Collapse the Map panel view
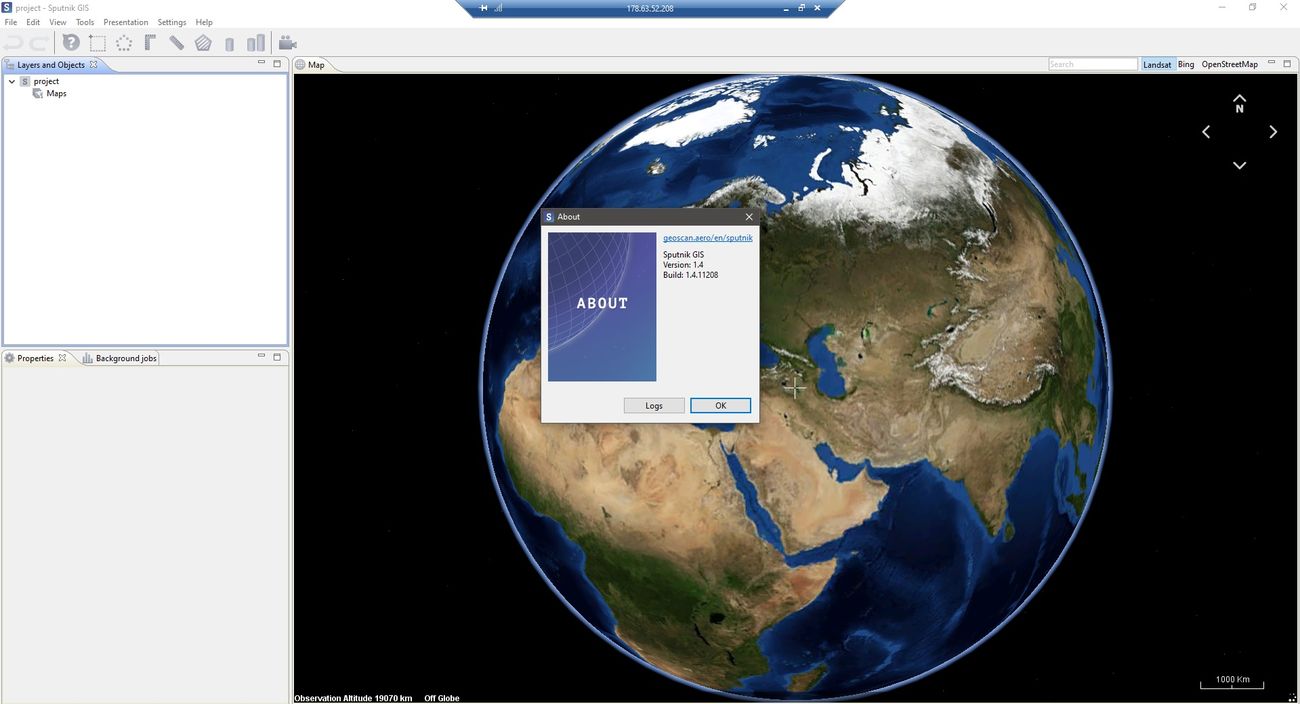The height and width of the screenshot is (704, 1300). (1271, 62)
